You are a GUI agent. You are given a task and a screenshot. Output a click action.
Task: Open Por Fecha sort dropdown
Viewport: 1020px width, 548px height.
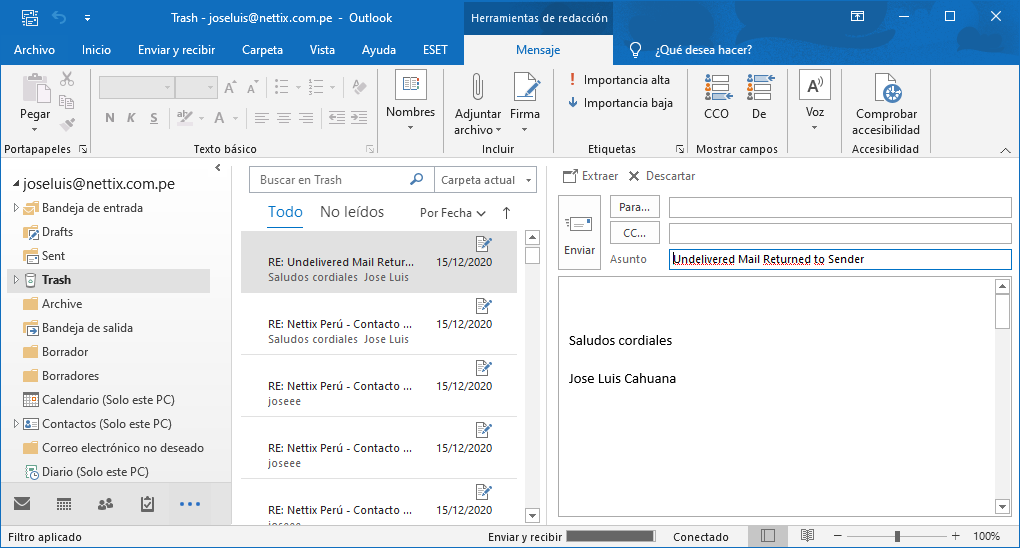click(453, 213)
